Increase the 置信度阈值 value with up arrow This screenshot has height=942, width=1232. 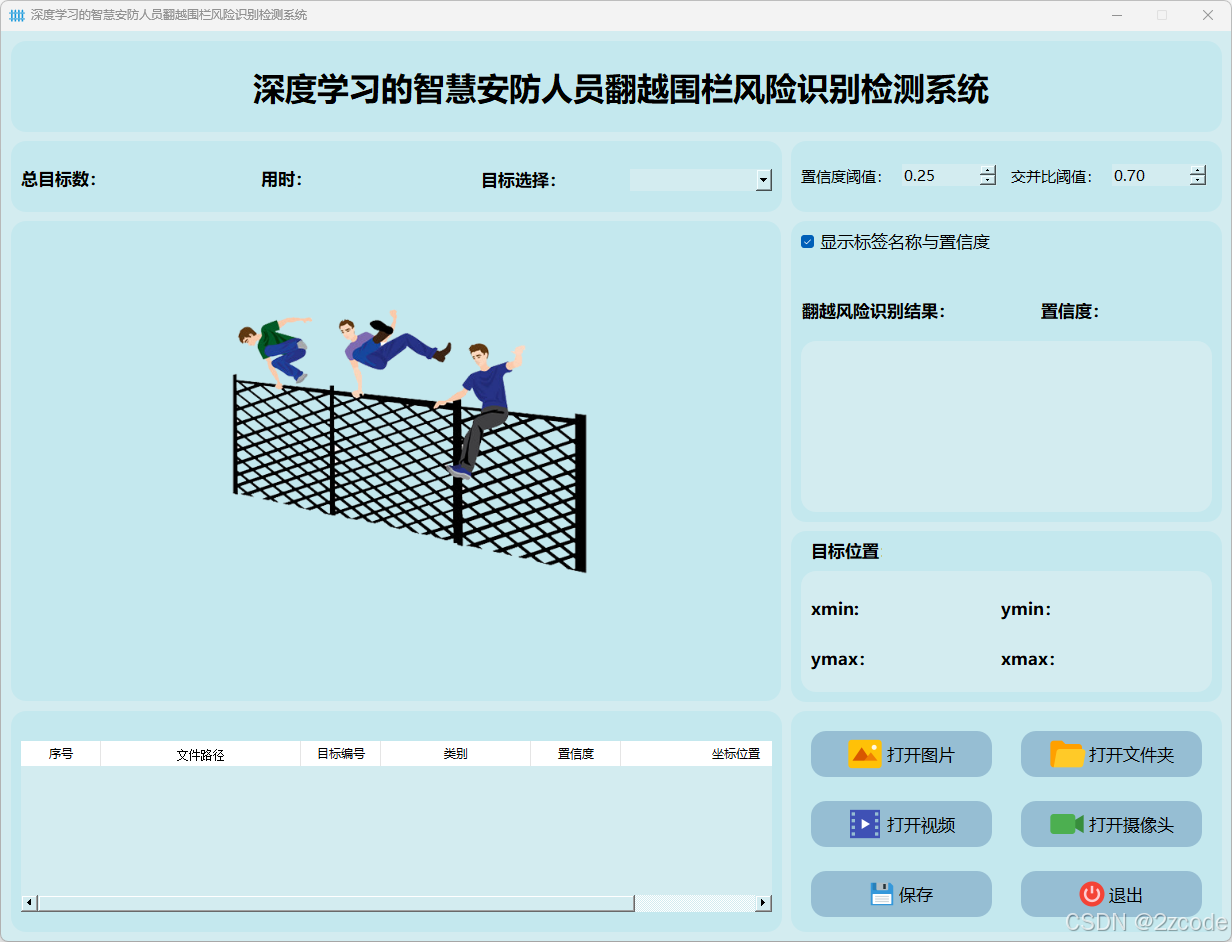[988, 170]
